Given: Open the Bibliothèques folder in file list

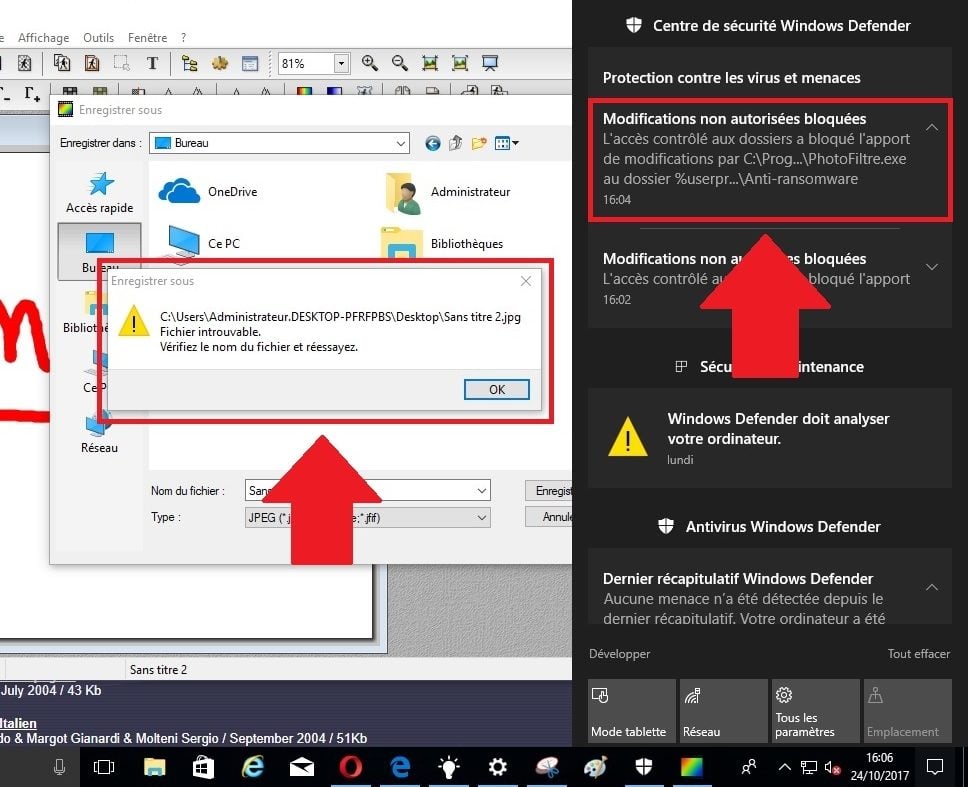Looking at the screenshot, I should click(442, 244).
